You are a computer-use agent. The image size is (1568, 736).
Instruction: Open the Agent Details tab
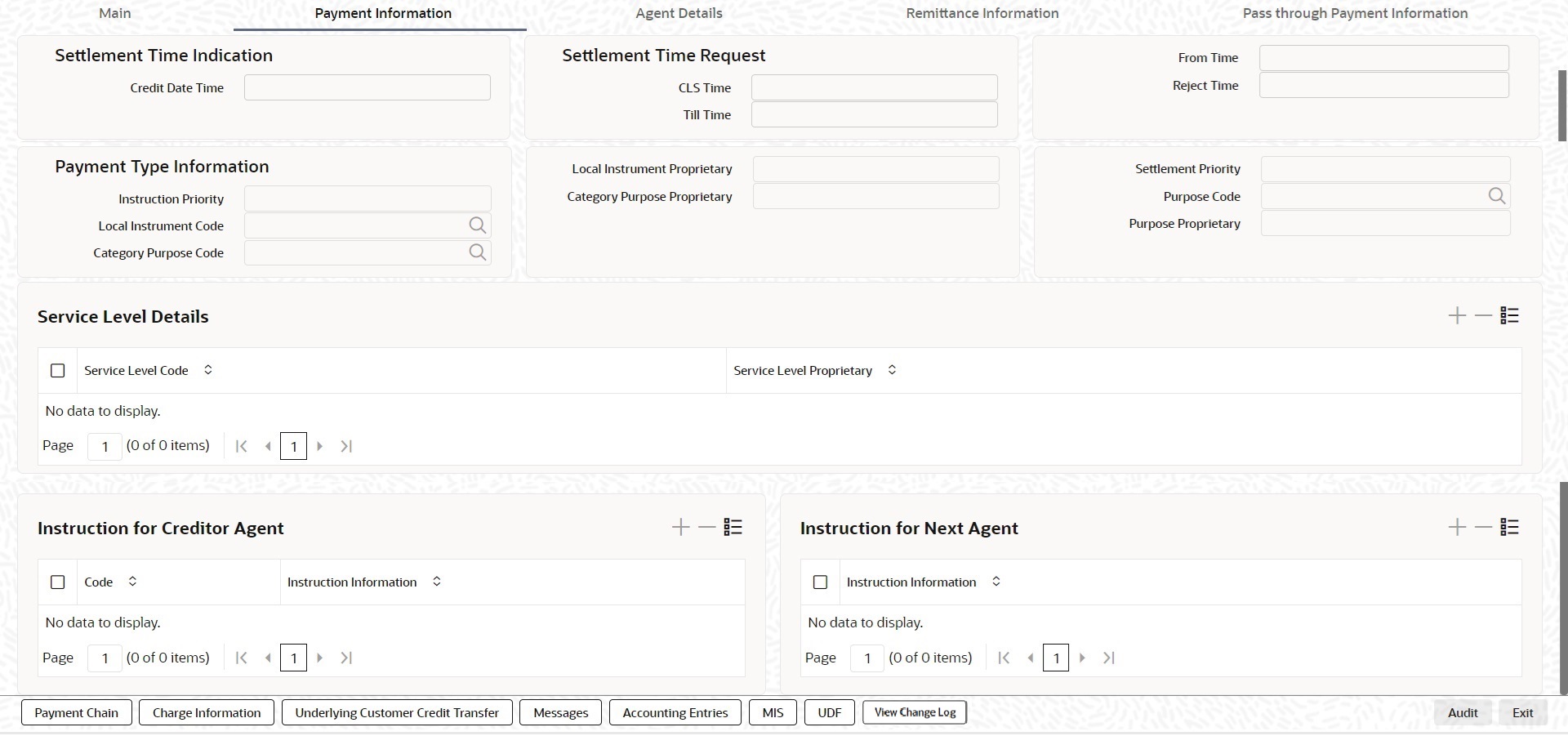[679, 13]
